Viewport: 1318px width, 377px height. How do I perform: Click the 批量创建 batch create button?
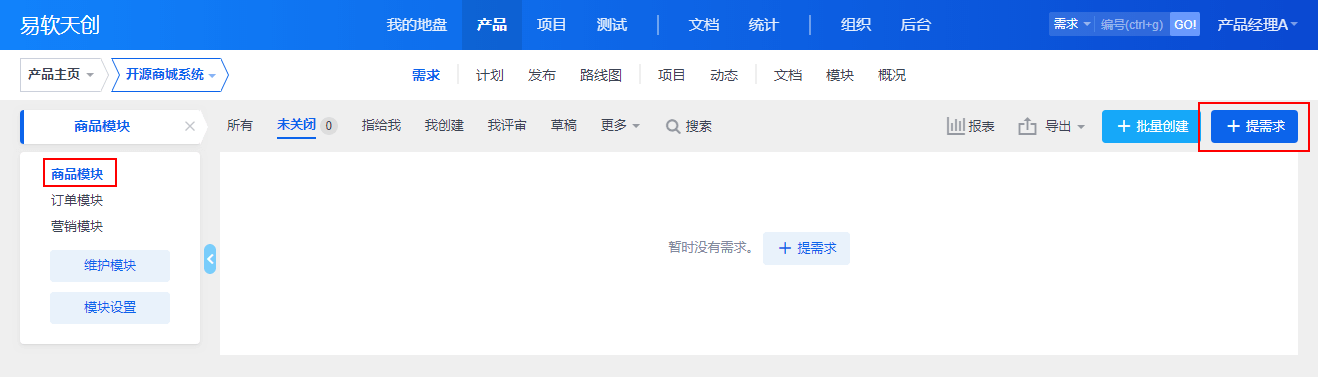pos(1152,126)
